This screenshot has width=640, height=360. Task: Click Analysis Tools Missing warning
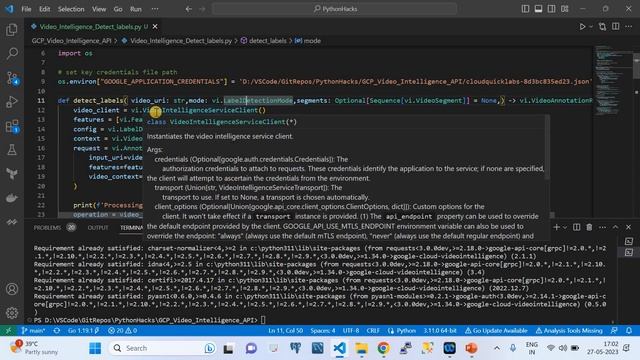click(569, 331)
